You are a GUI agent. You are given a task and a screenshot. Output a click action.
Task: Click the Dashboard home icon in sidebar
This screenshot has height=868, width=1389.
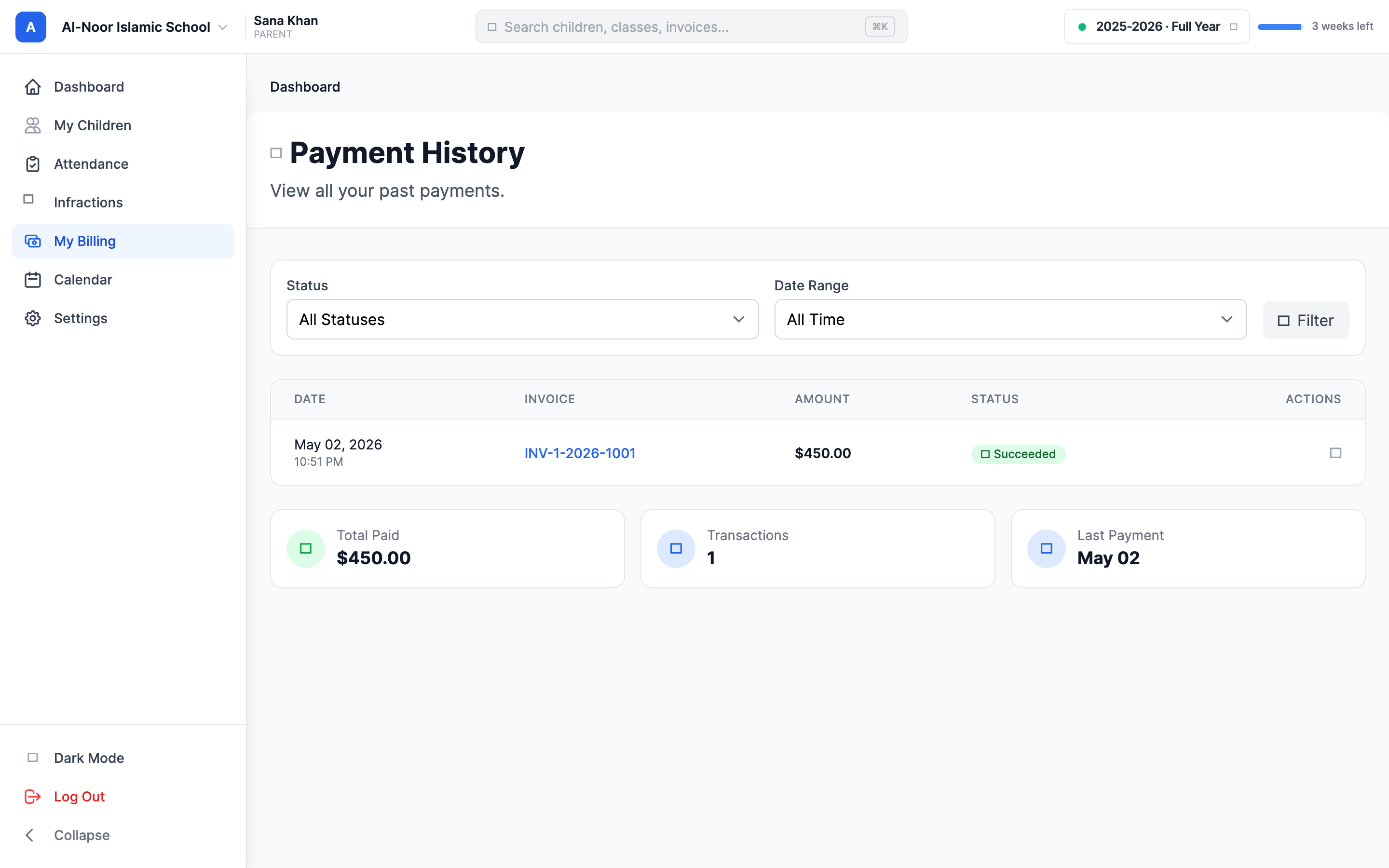[x=33, y=87]
